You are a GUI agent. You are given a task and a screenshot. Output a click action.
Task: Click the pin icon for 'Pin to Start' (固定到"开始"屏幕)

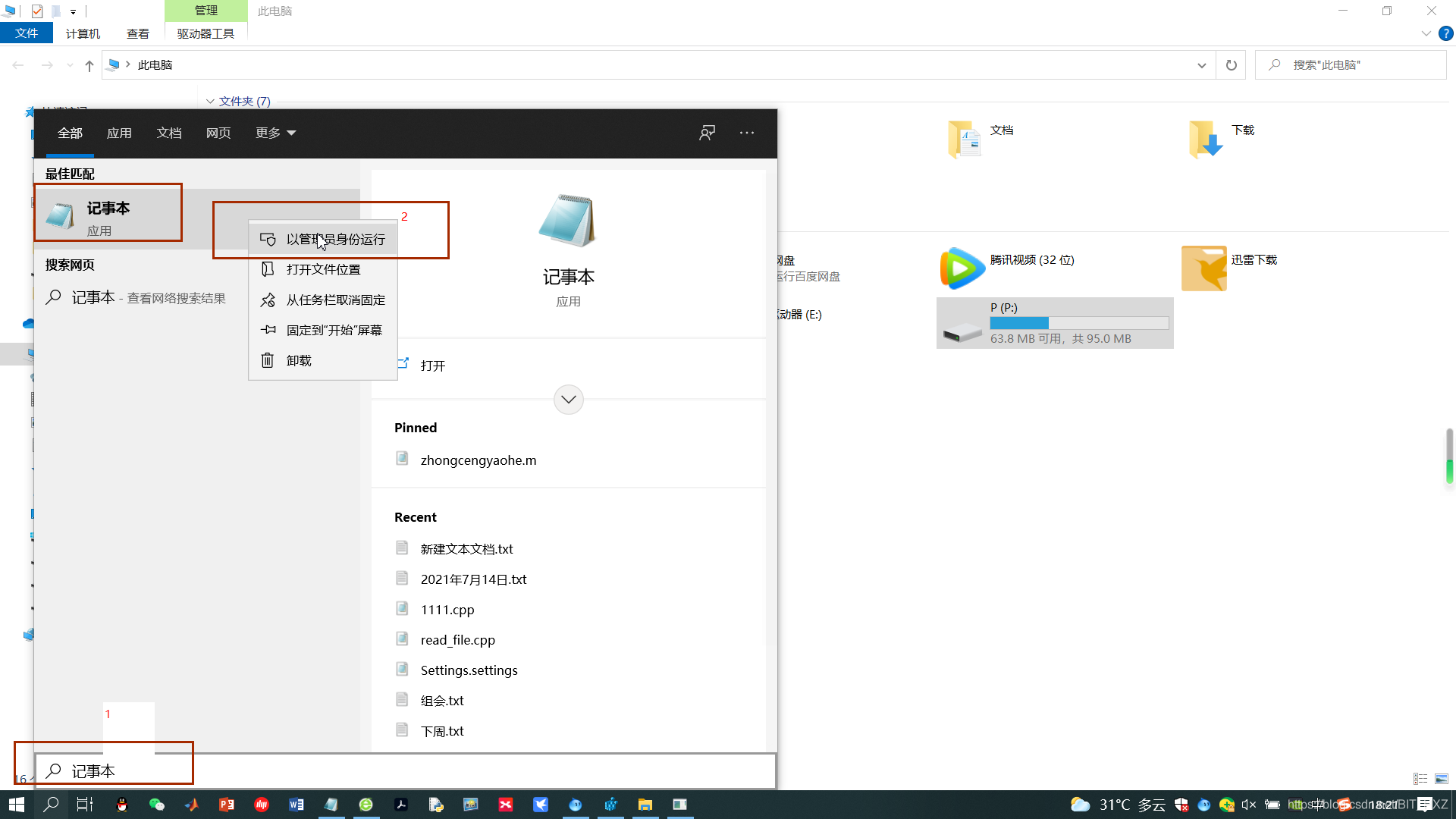point(268,331)
